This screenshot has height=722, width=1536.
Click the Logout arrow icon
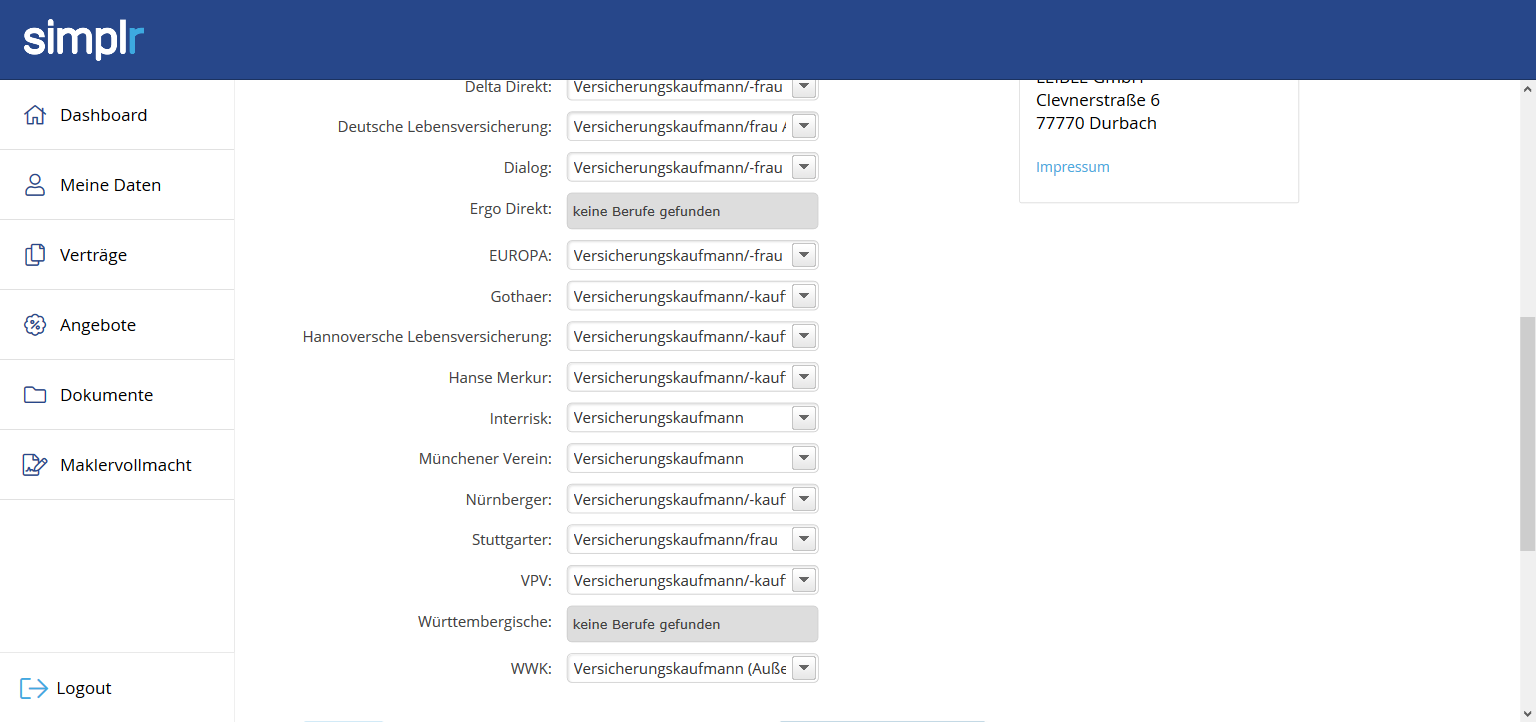coord(34,688)
